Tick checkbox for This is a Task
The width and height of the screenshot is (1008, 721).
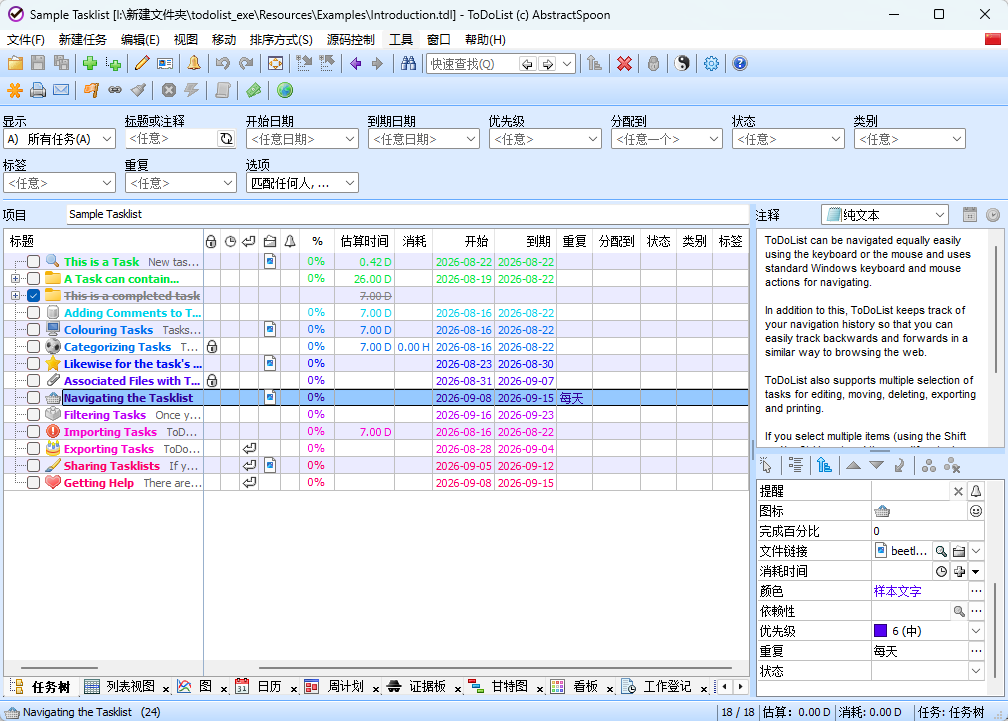tap(33, 262)
